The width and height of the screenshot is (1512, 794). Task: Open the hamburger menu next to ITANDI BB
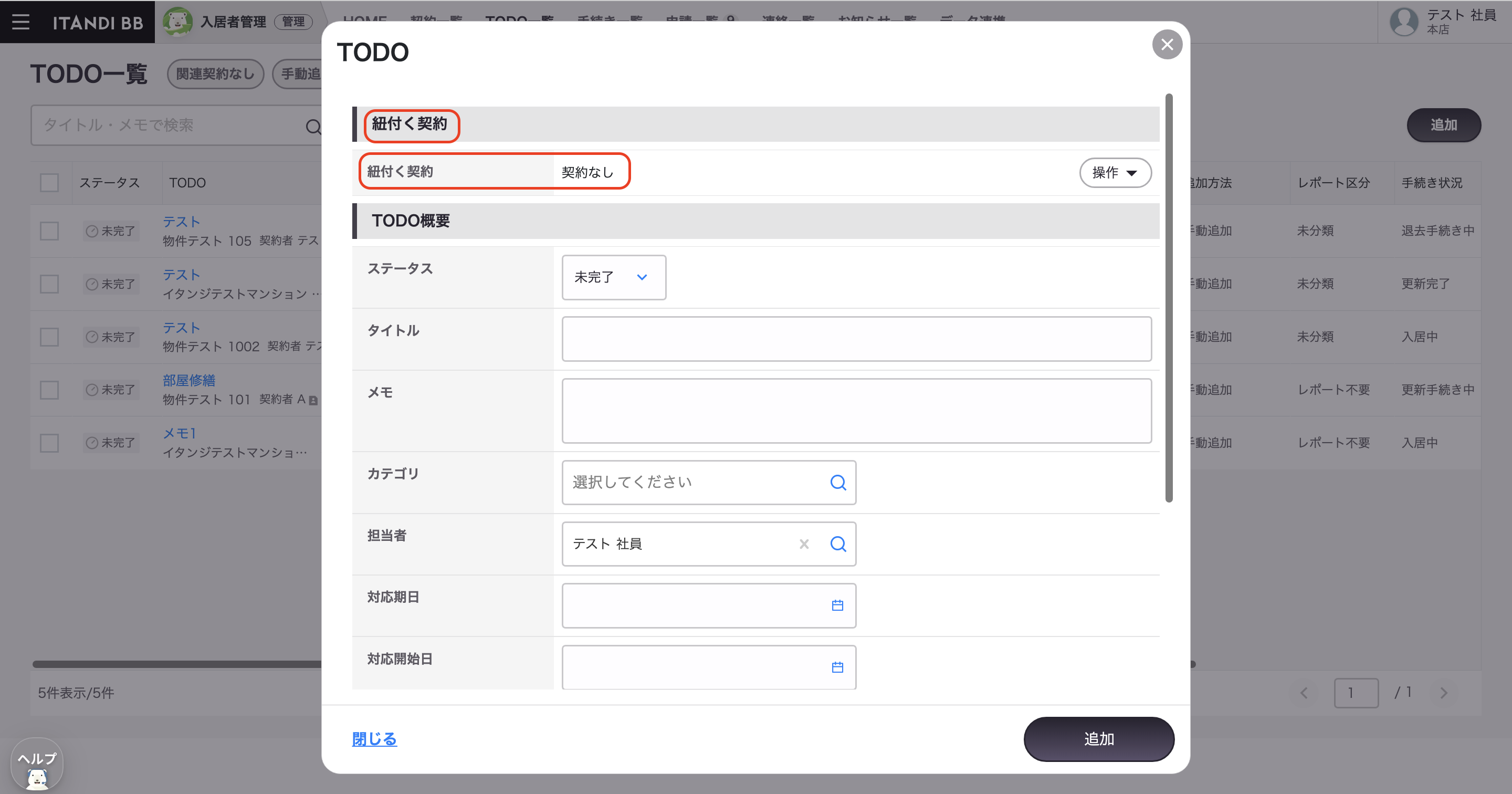click(20, 22)
